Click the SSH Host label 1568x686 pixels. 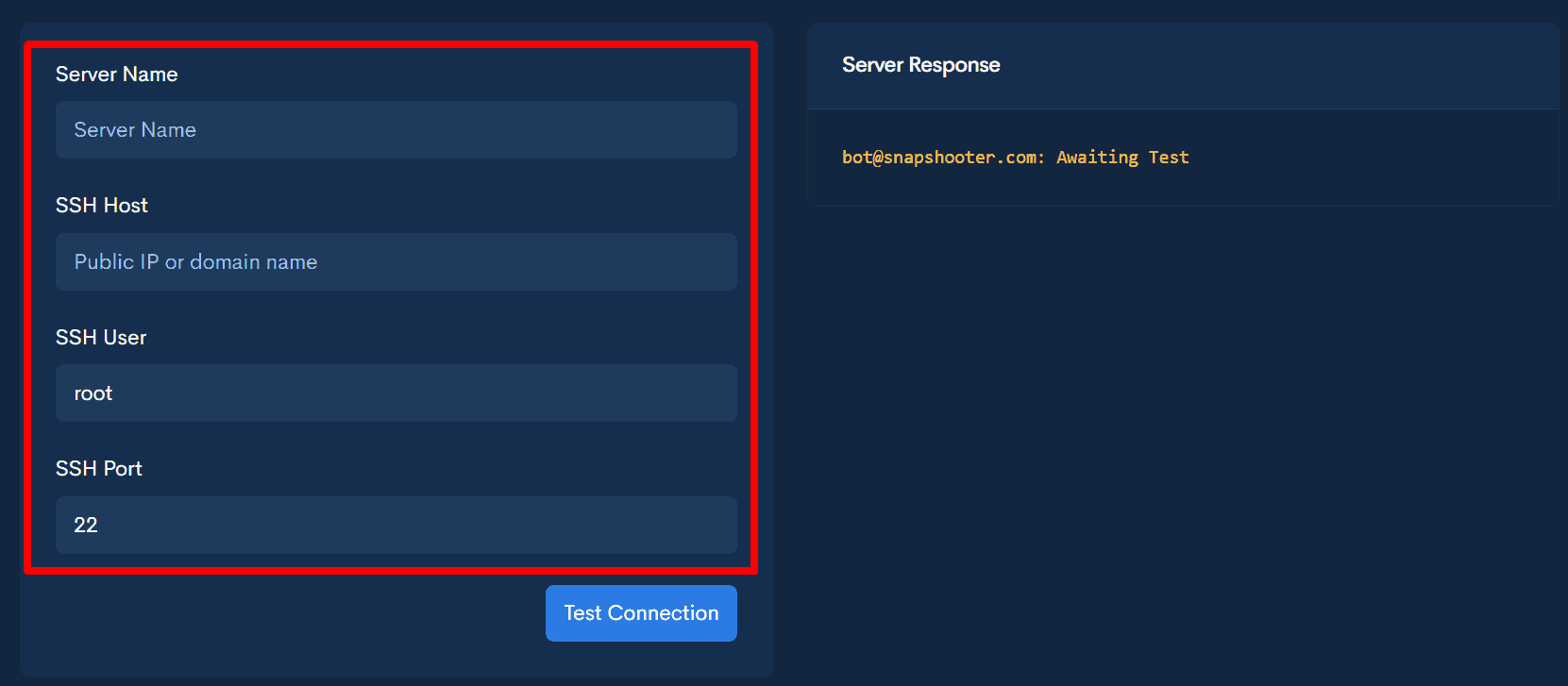point(102,206)
